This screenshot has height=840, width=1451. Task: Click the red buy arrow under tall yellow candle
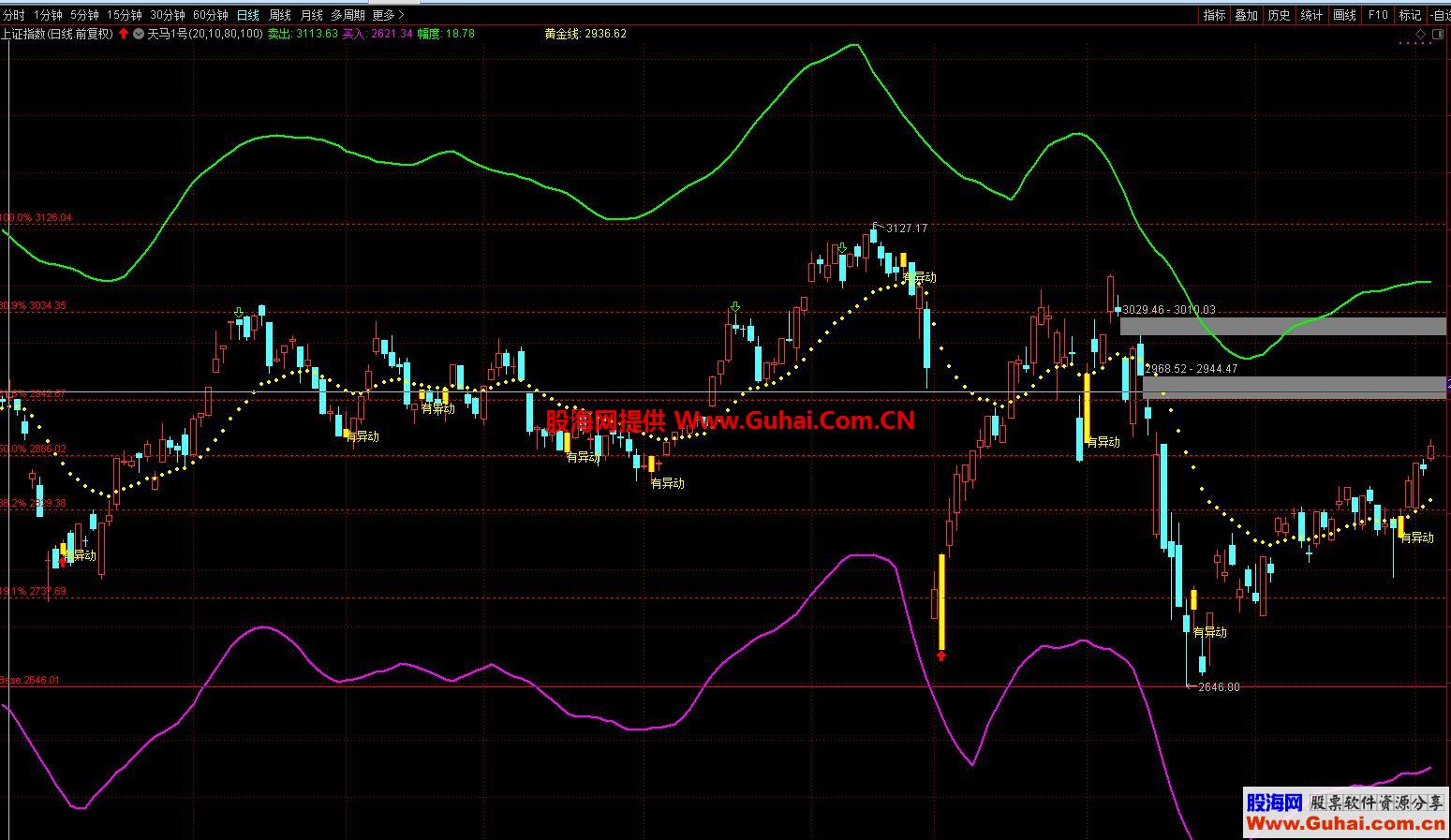(x=941, y=656)
